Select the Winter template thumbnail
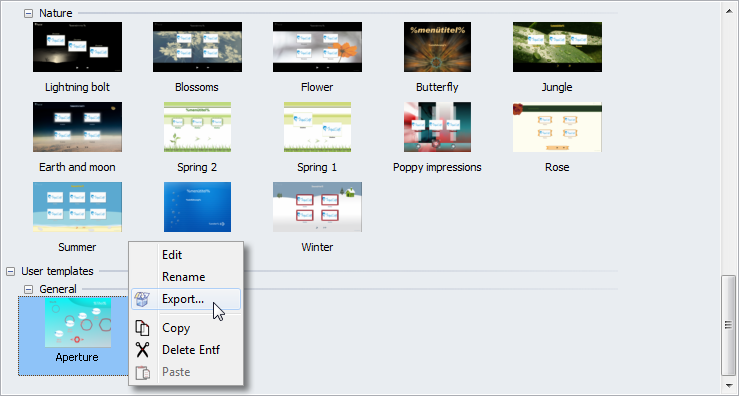This screenshot has width=739, height=396. [317, 207]
